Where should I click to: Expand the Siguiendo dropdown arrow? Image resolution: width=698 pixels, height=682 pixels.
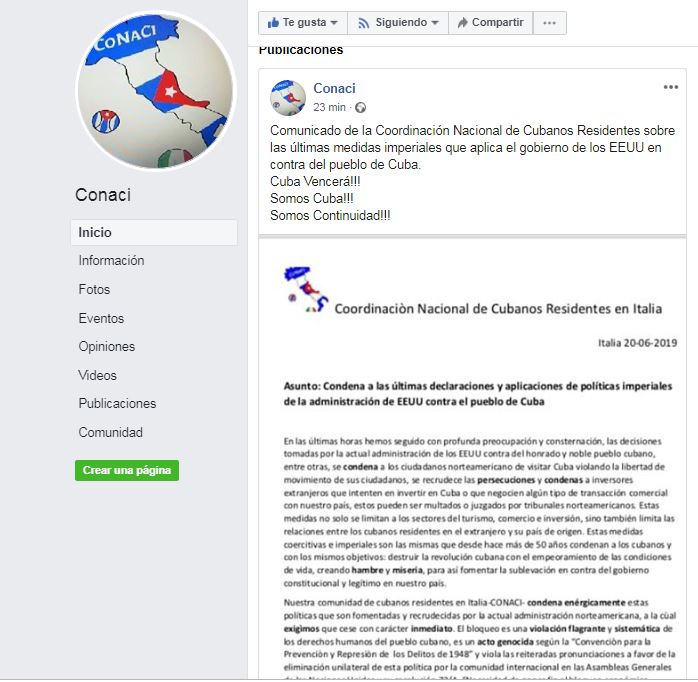[435, 23]
